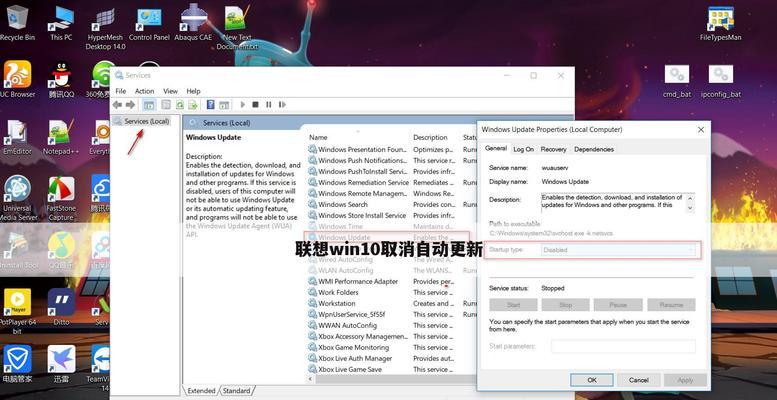Click the Properties toolbar icon in Services
Viewport: 777px width, 400px height.
coord(166,105)
